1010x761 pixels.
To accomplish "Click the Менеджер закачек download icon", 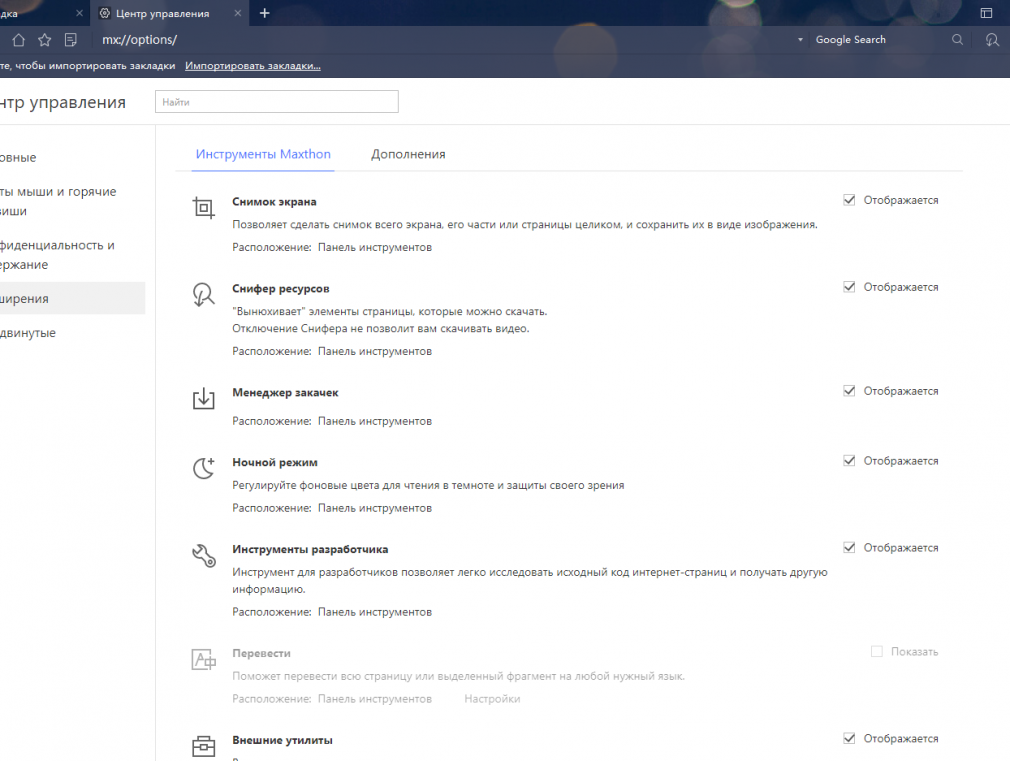I will [x=204, y=398].
